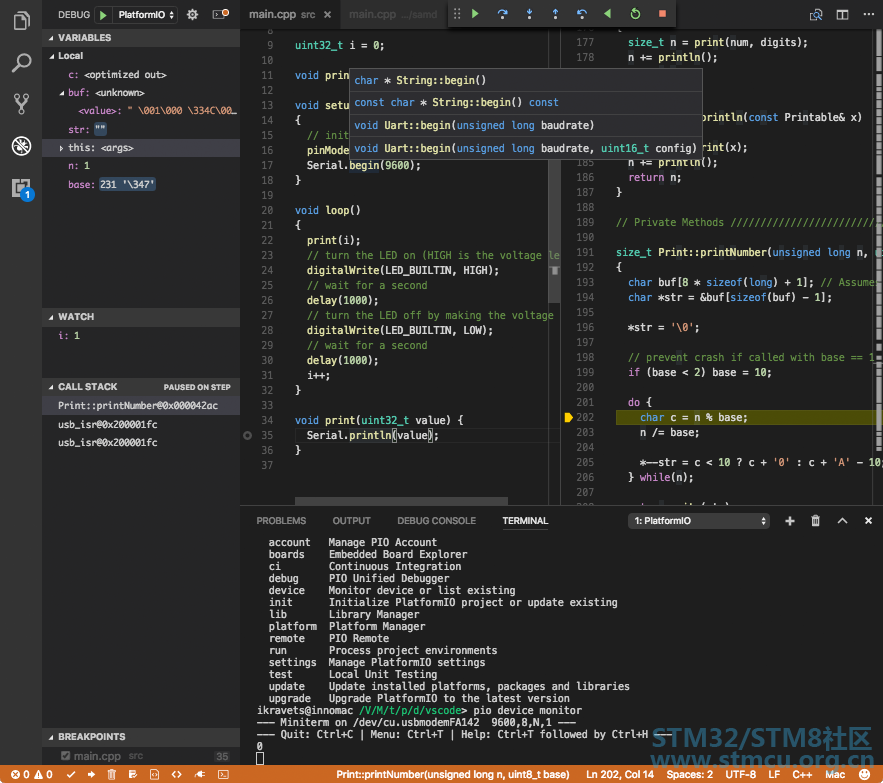The width and height of the screenshot is (883, 783).
Task: Open the Search view in the activity bar
Action: 21,63
